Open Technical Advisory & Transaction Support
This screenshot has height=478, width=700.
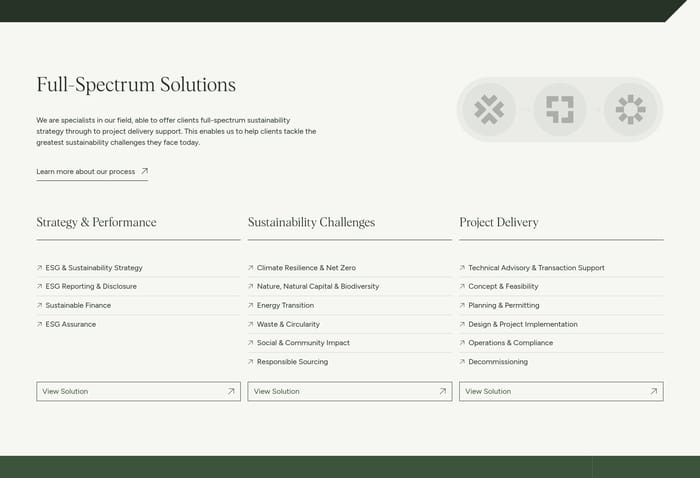[536, 268]
